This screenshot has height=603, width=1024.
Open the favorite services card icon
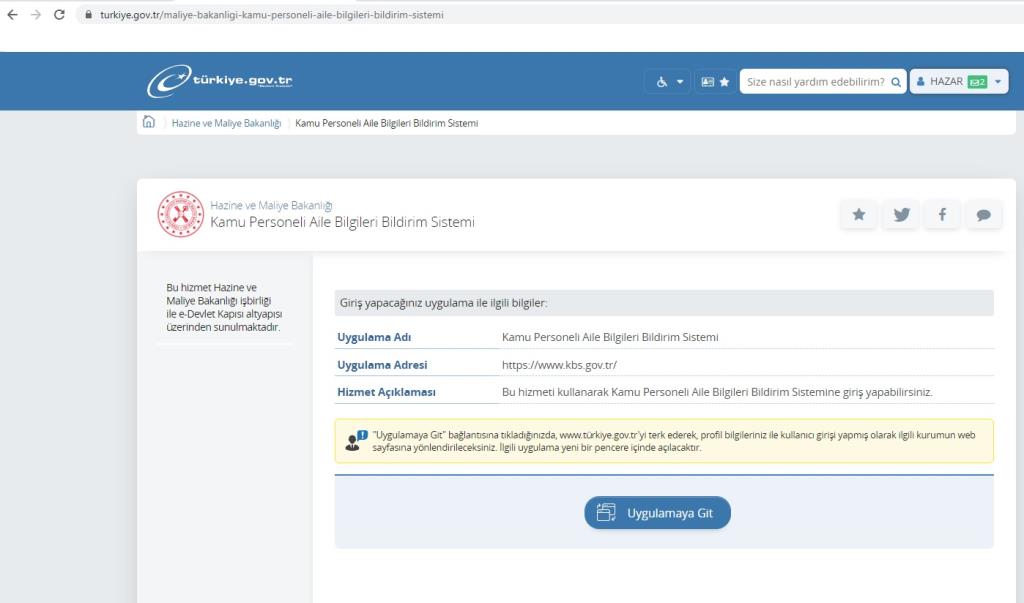click(x=715, y=82)
